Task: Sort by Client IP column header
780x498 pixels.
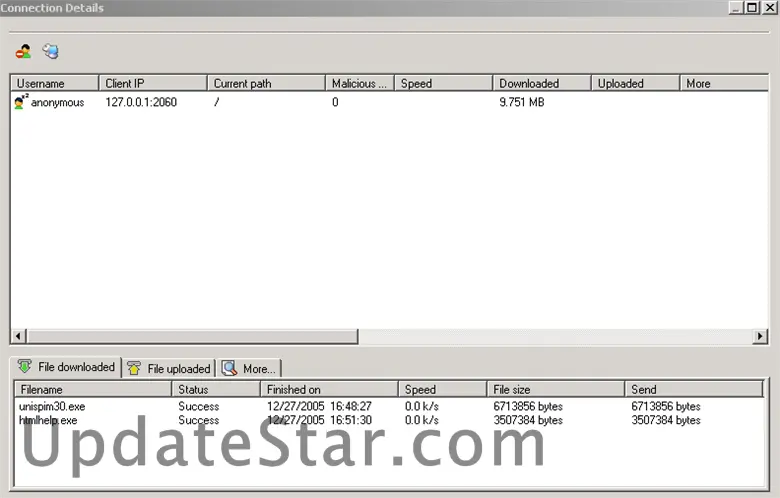Action: [153, 84]
